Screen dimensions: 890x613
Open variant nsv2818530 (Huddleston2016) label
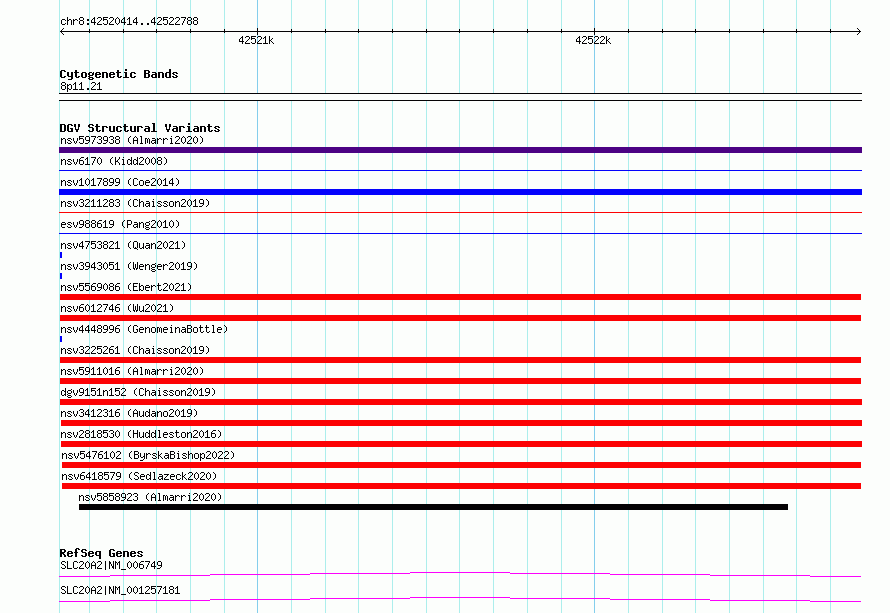(x=141, y=434)
